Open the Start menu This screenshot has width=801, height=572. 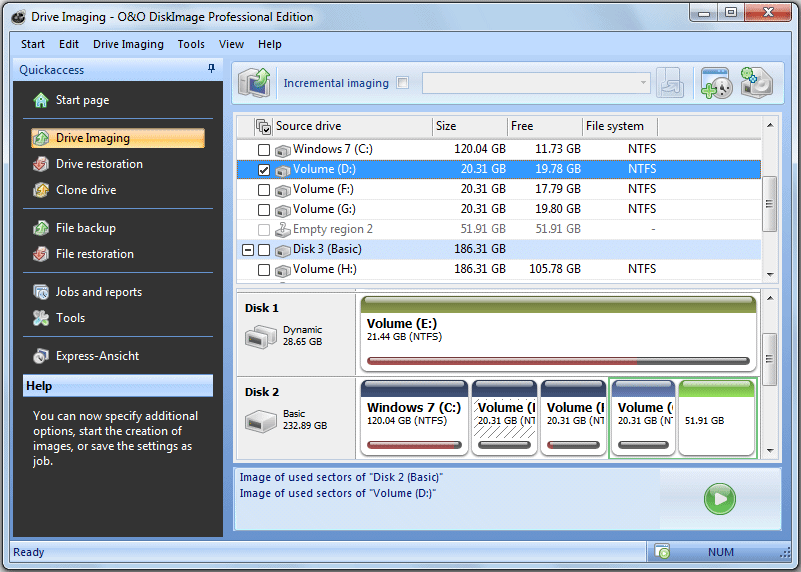tap(33, 44)
